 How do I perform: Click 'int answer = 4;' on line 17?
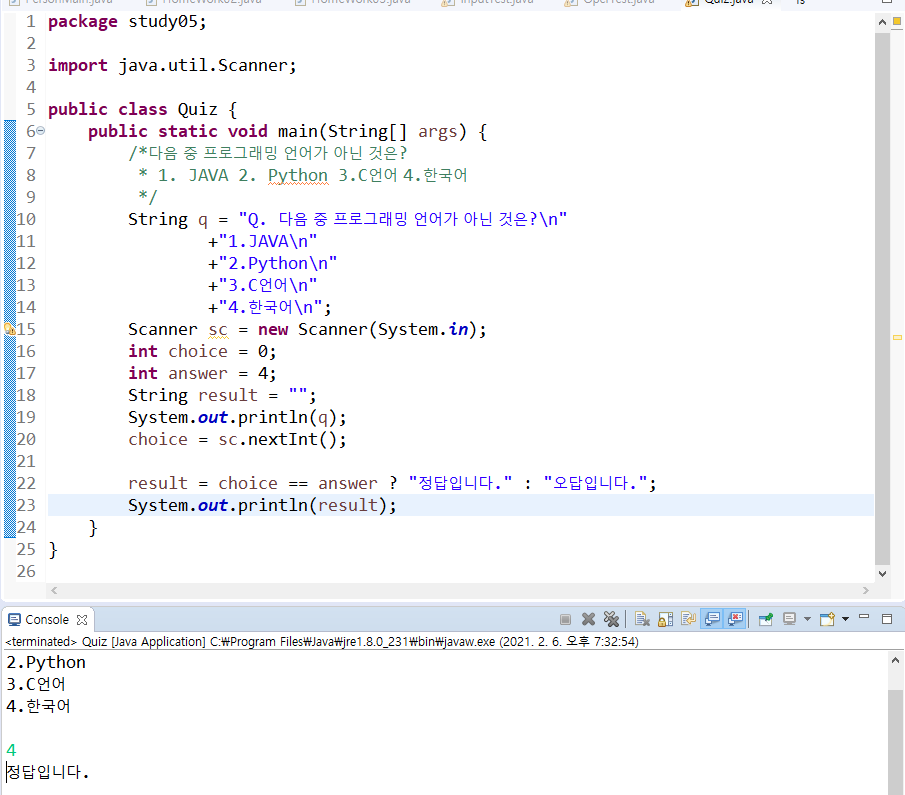click(202, 373)
